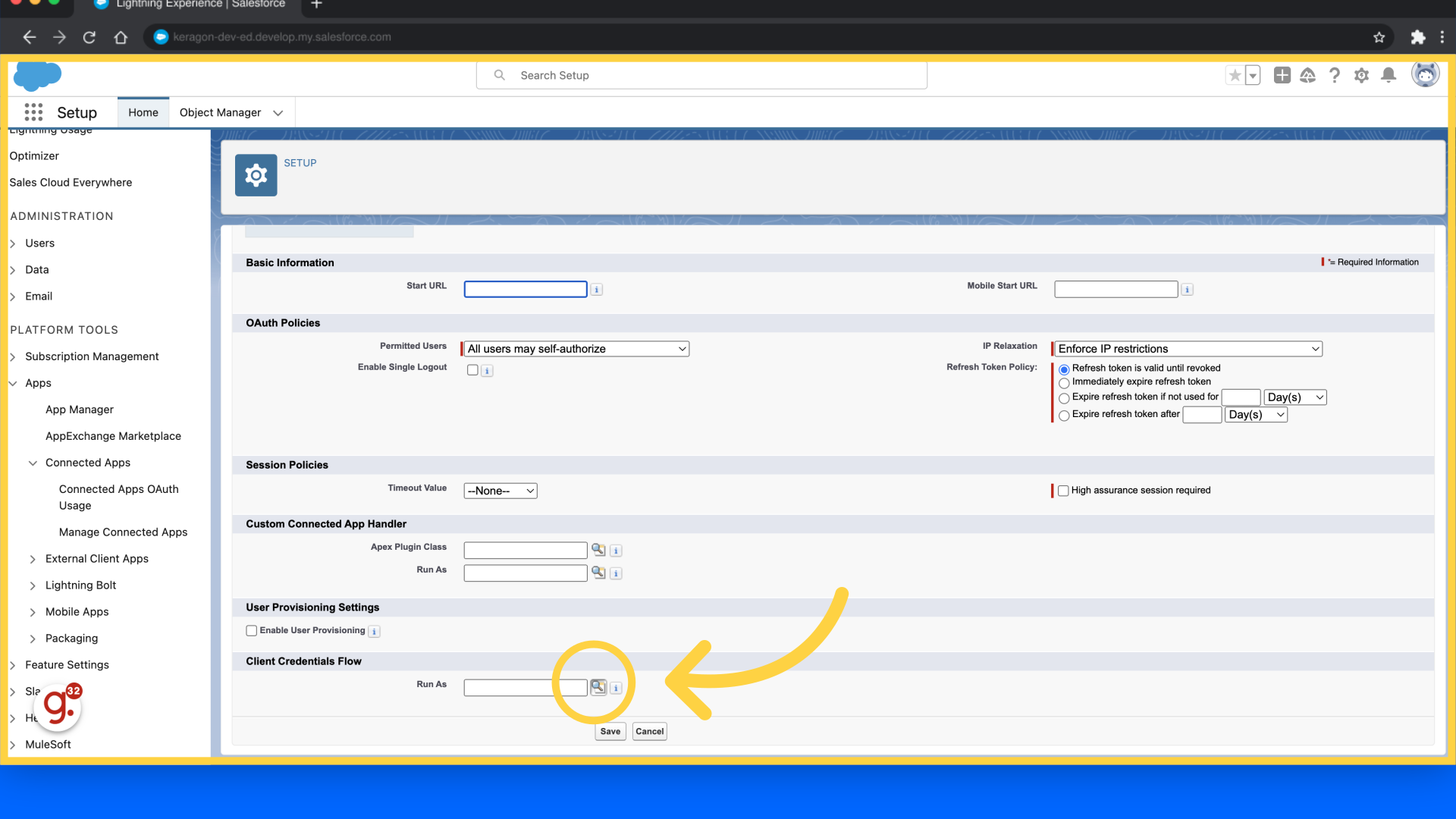
Task: Open Connected Apps OAuth Usage item
Action: pyautogui.click(x=119, y=497)
